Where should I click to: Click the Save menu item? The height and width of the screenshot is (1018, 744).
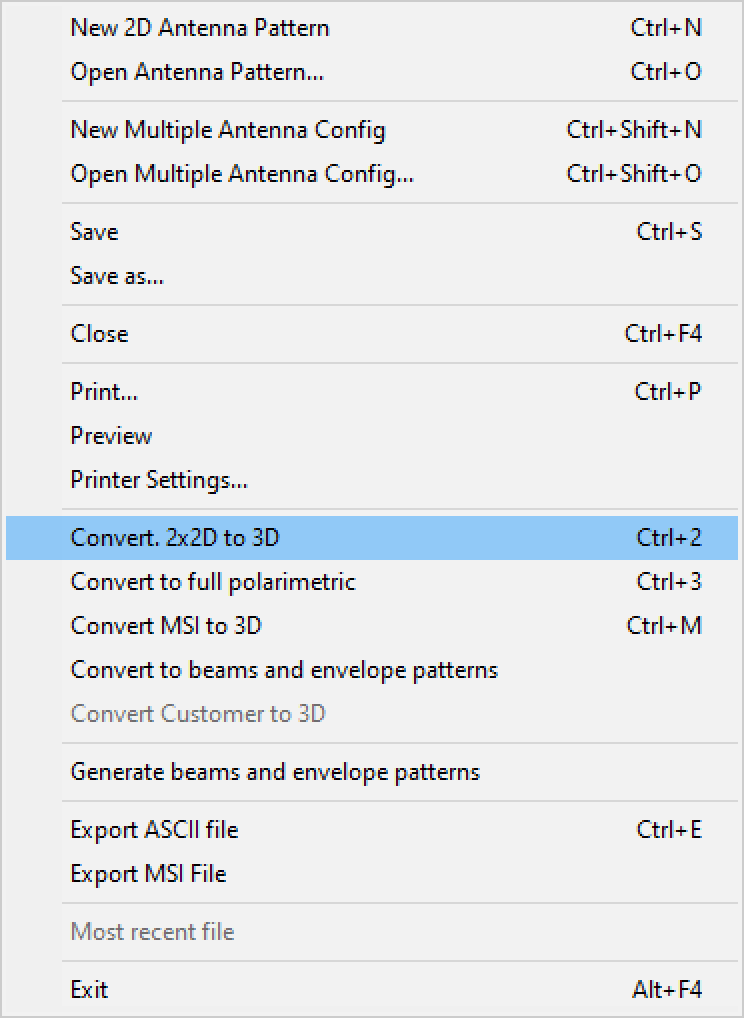pos(95,232)
